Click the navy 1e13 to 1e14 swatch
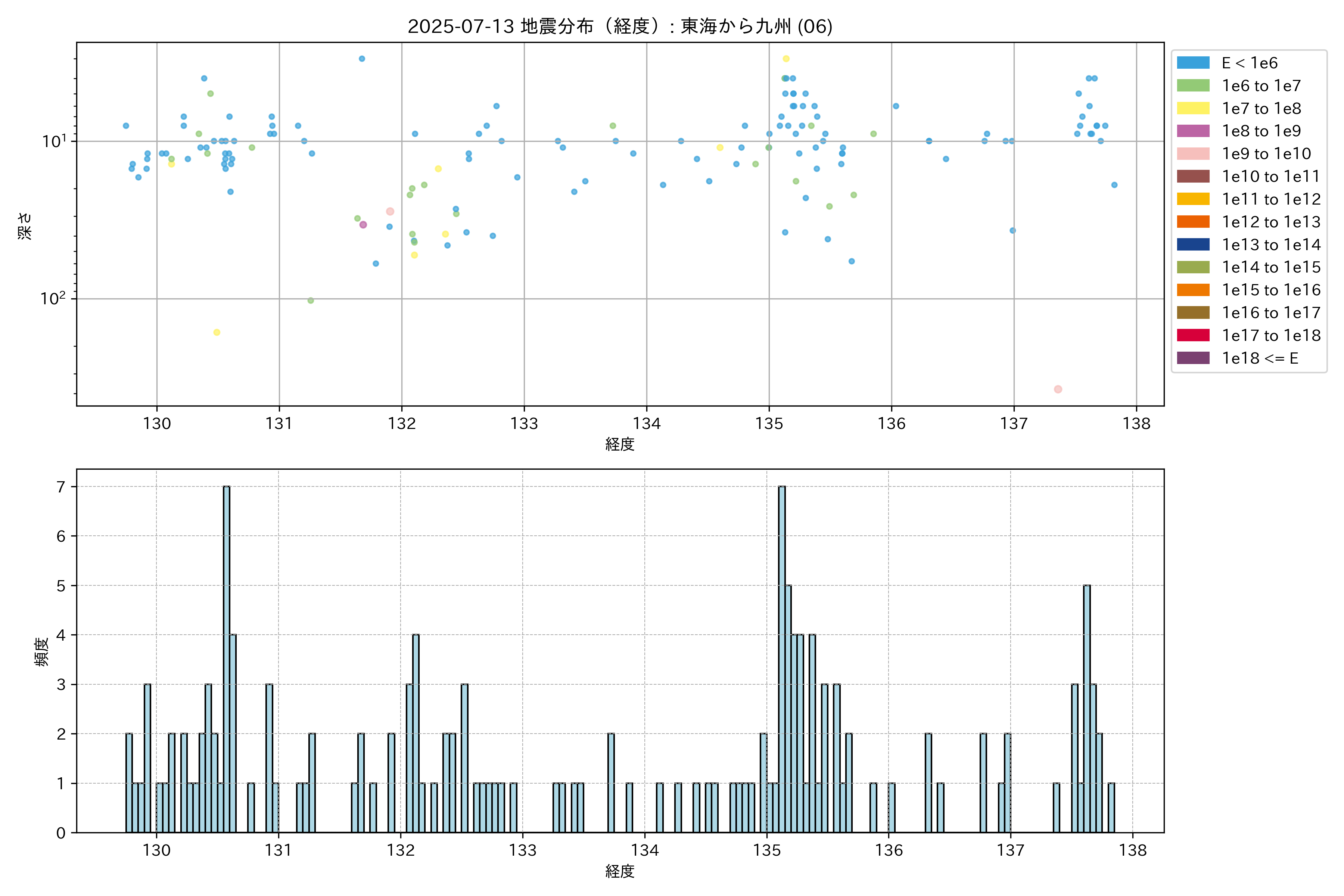1344x896 pixels. pos(1192,245)
